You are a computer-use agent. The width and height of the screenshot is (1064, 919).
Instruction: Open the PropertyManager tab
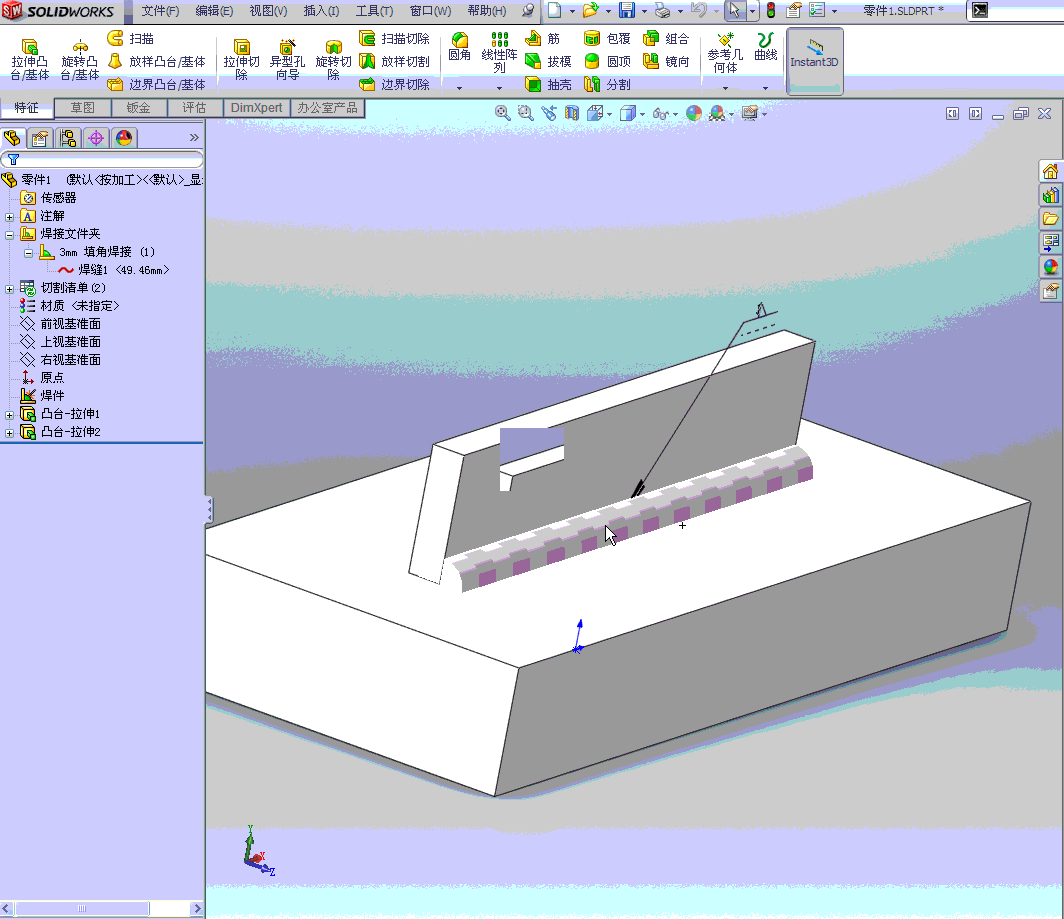coord(40,138)
